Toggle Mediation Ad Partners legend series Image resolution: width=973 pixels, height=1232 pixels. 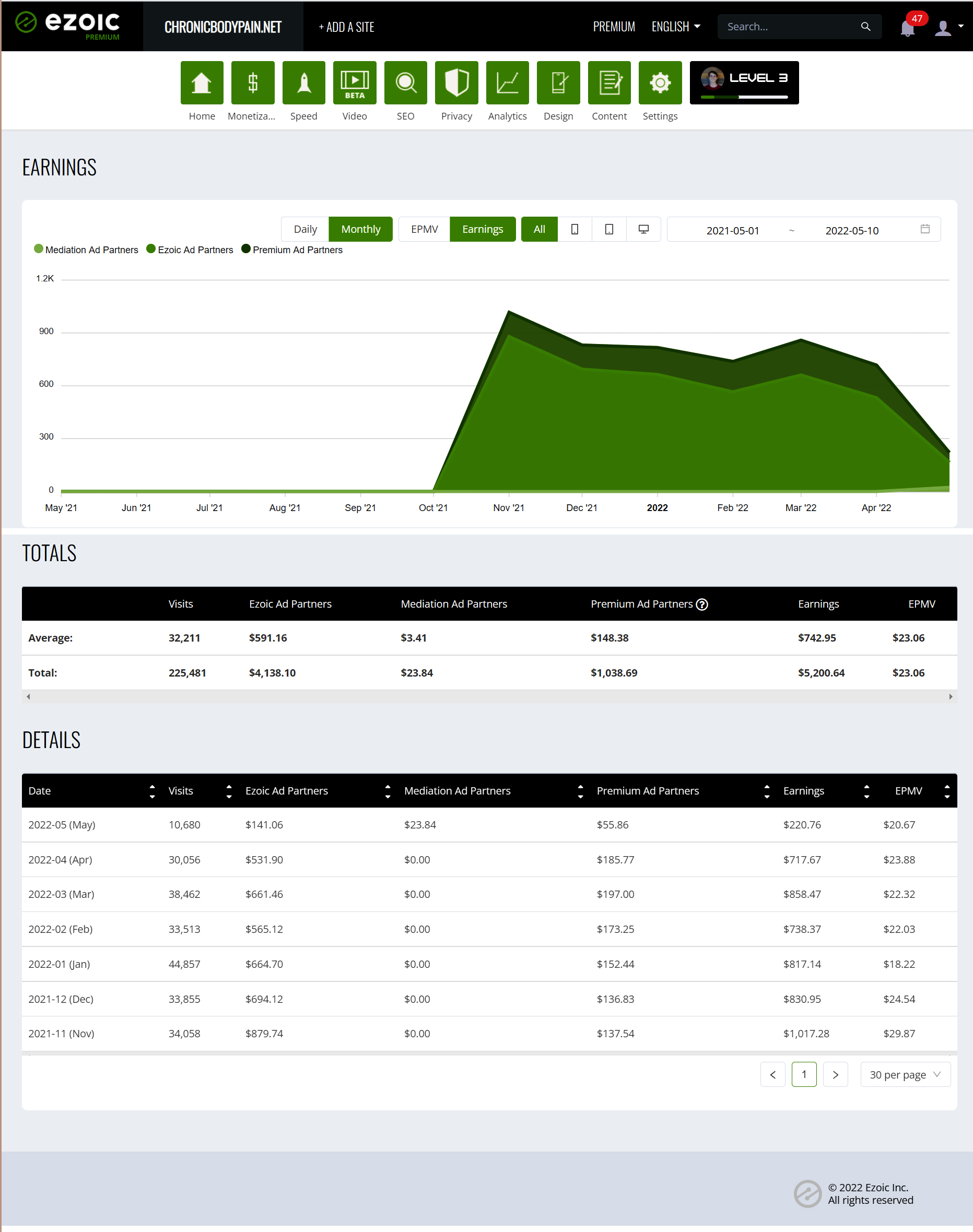tap(86, 250)
